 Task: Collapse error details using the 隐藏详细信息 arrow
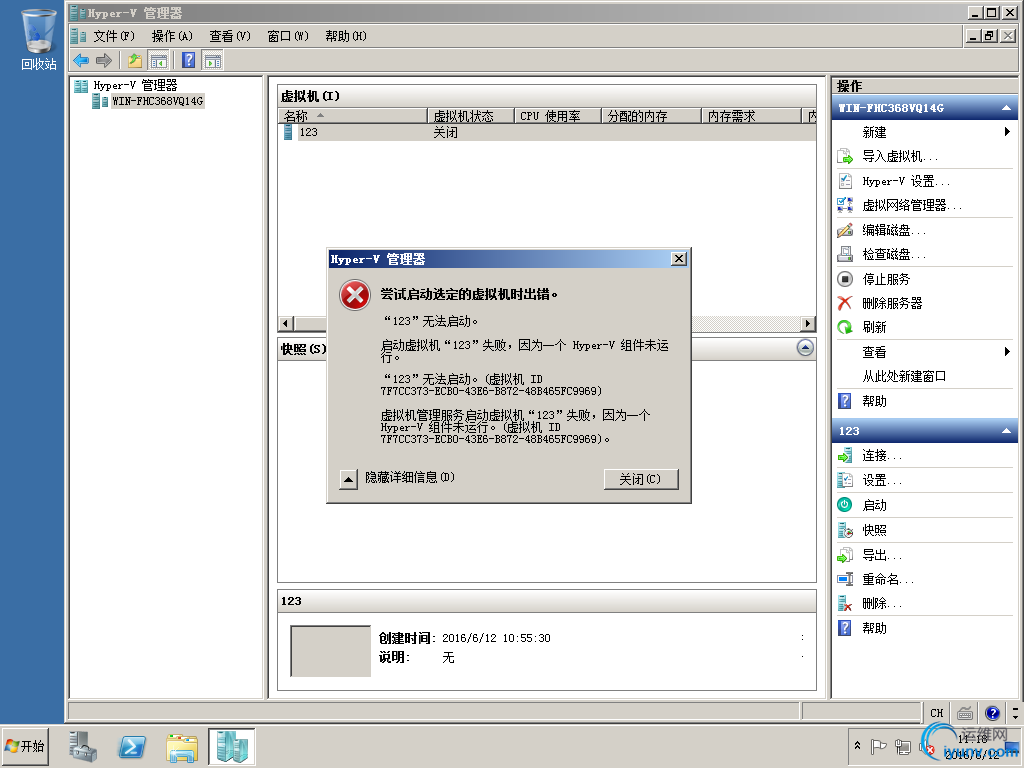point(349,480)
